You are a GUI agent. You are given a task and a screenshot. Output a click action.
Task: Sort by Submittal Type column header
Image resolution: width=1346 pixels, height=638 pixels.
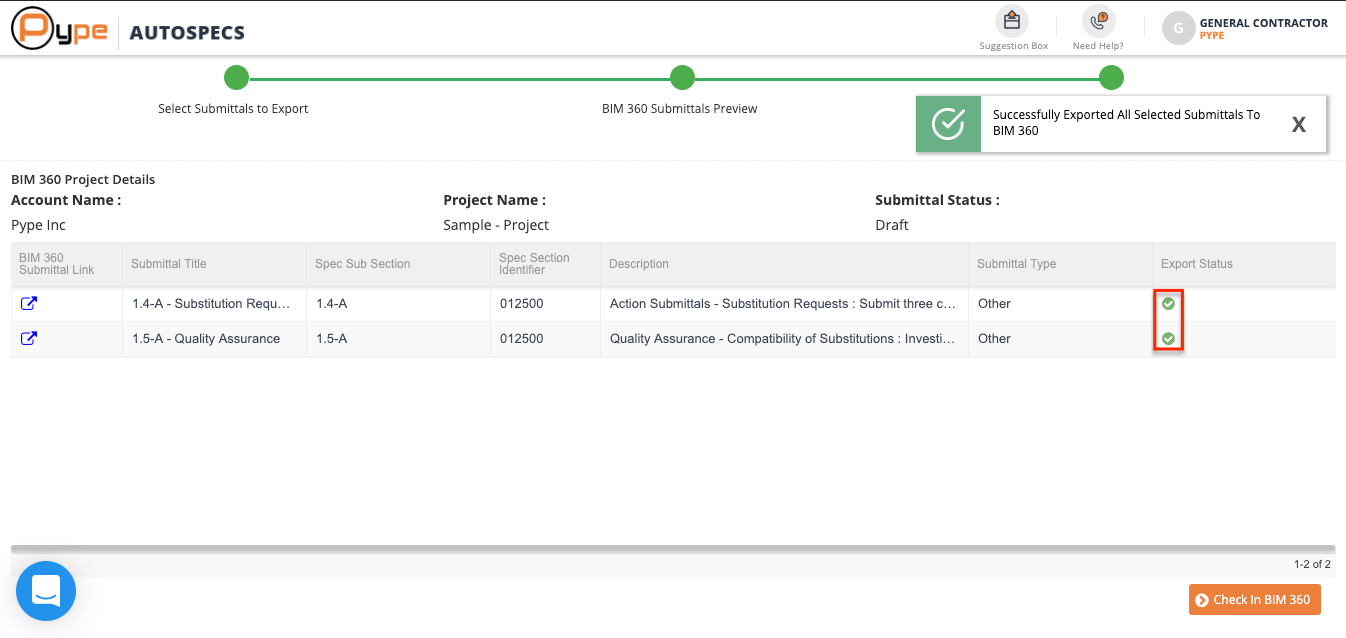(x=1016, y=264)
